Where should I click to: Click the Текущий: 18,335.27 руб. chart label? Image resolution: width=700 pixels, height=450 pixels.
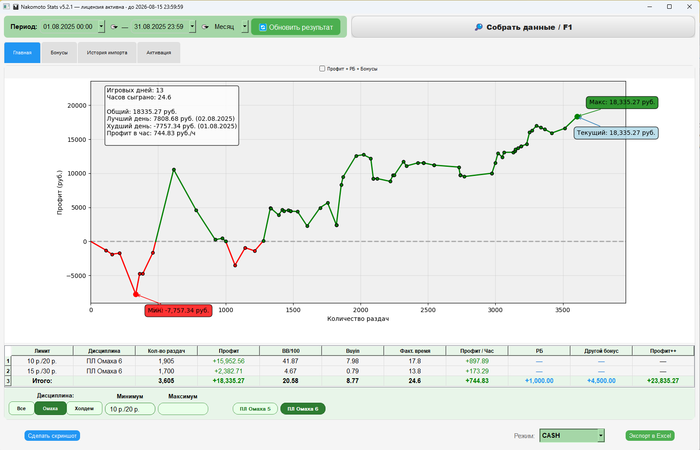click(x=616, y=133)
